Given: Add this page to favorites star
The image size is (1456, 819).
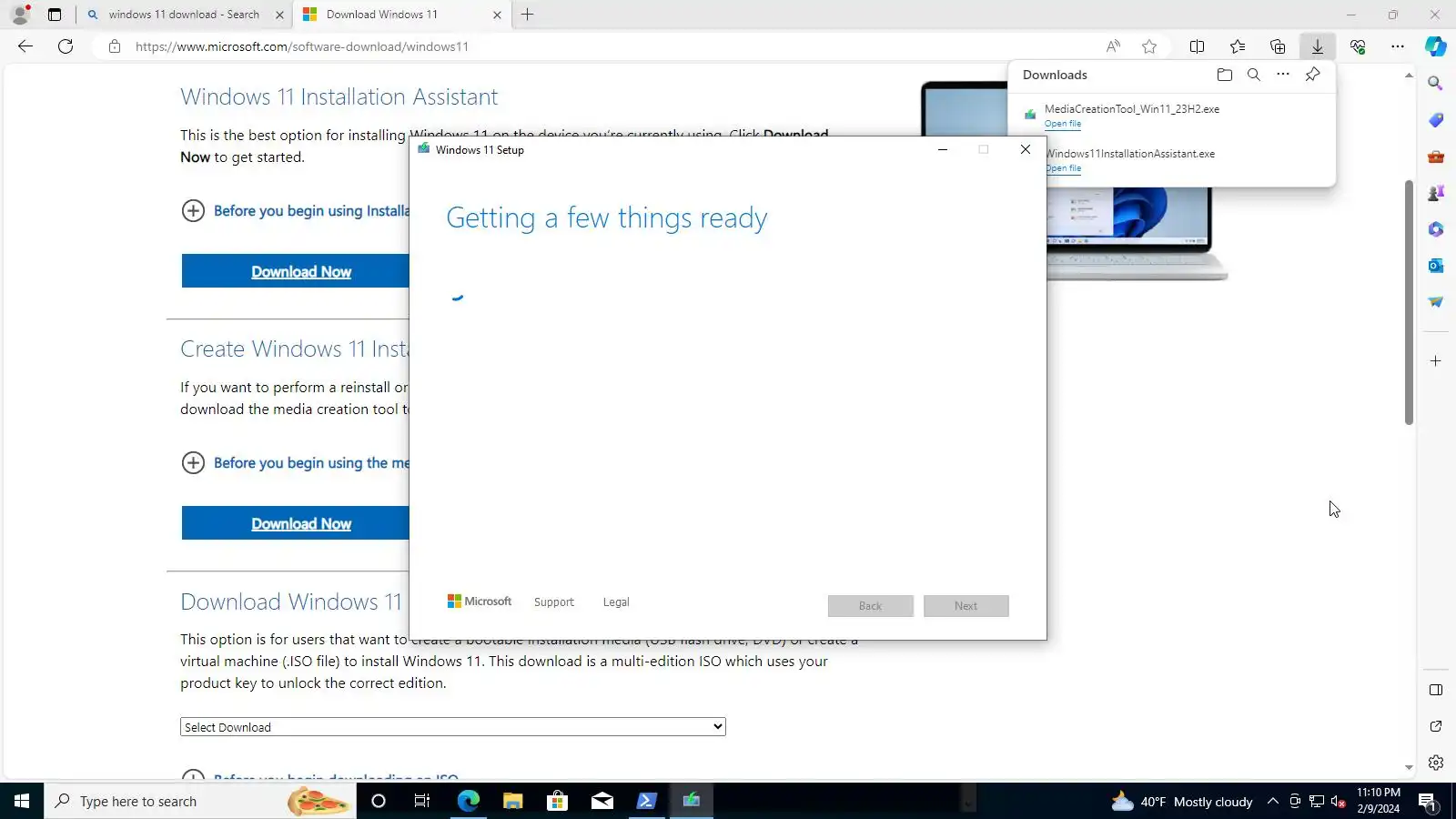Looking at the screenshot, I should click(1149, 46).
